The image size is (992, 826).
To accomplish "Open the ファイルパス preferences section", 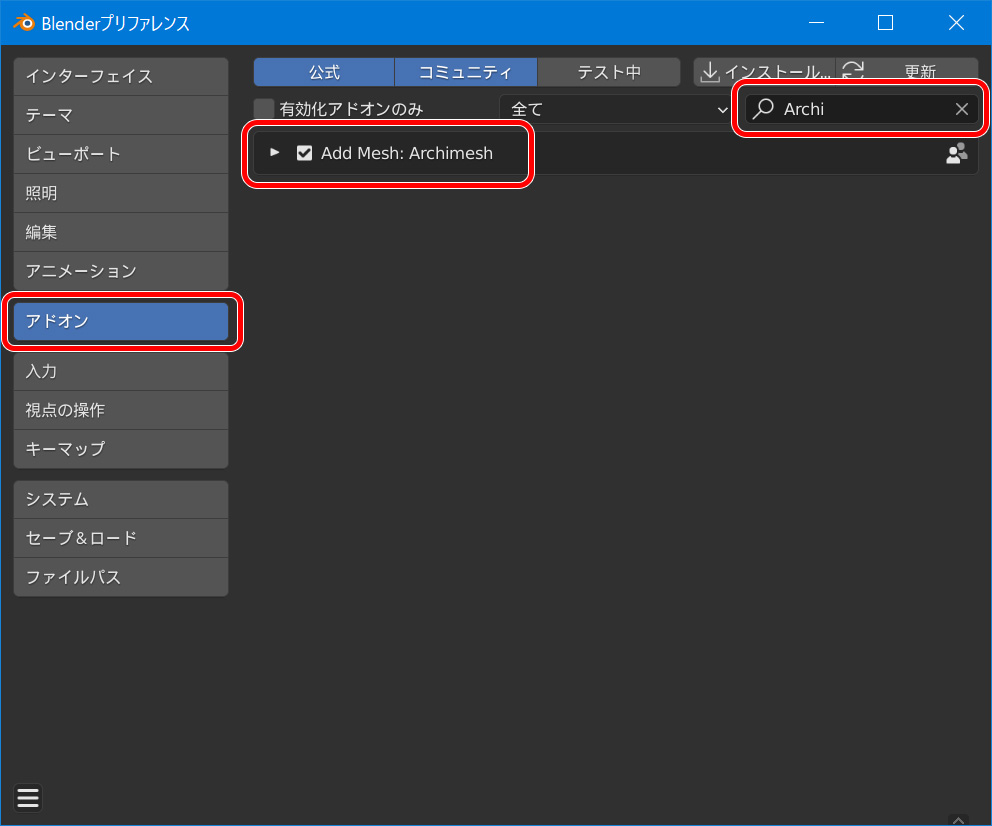I will (121, 577).
